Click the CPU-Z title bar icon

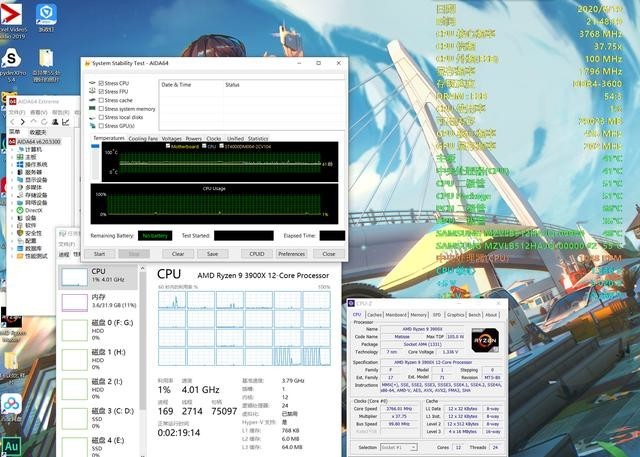[x=351, y=304]
